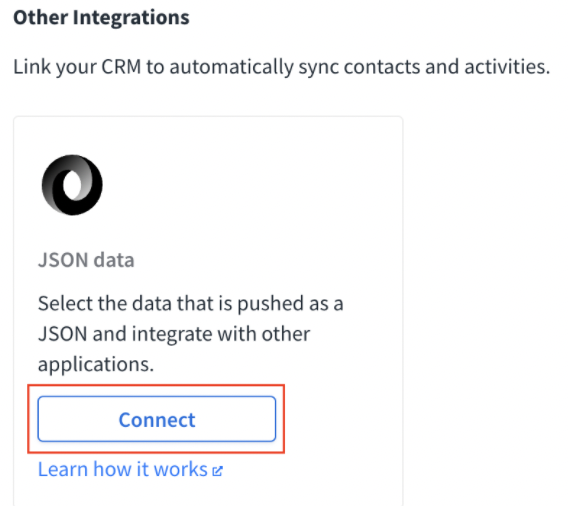568x506 pixels.
Task: Click the gray JSON data label under logo
Action: point(86,260)
